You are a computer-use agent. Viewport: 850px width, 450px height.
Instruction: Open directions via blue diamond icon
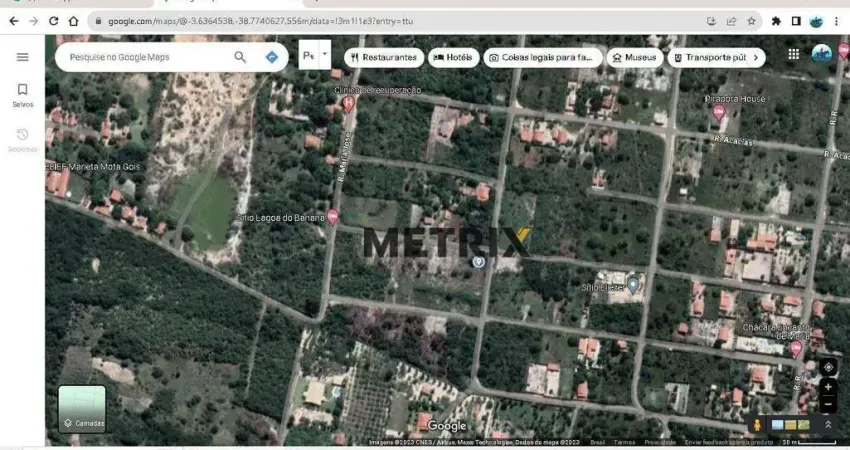pos(272,57)
